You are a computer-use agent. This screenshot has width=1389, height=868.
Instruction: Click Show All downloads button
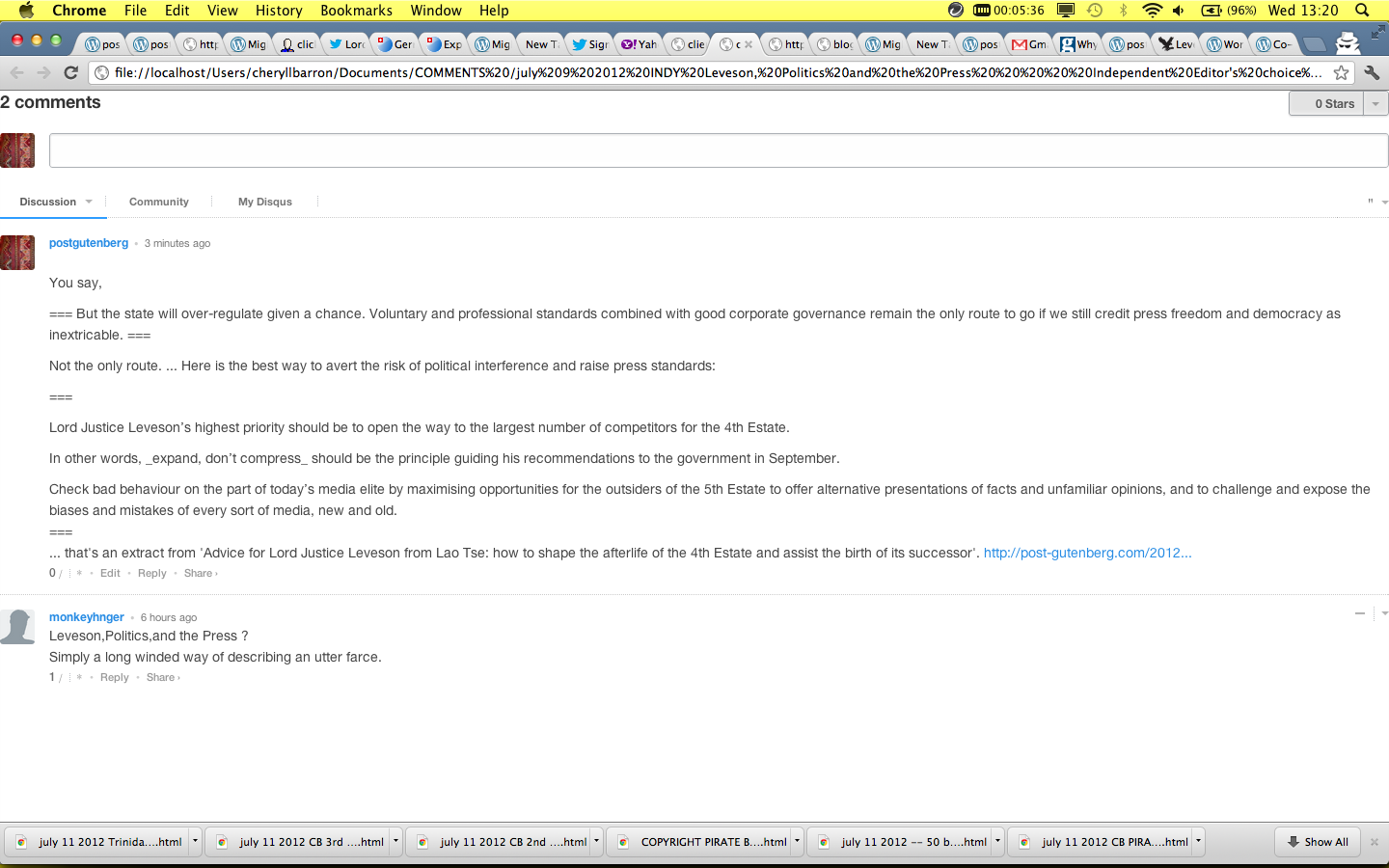pyautogui.click(x=1317, y=842)
